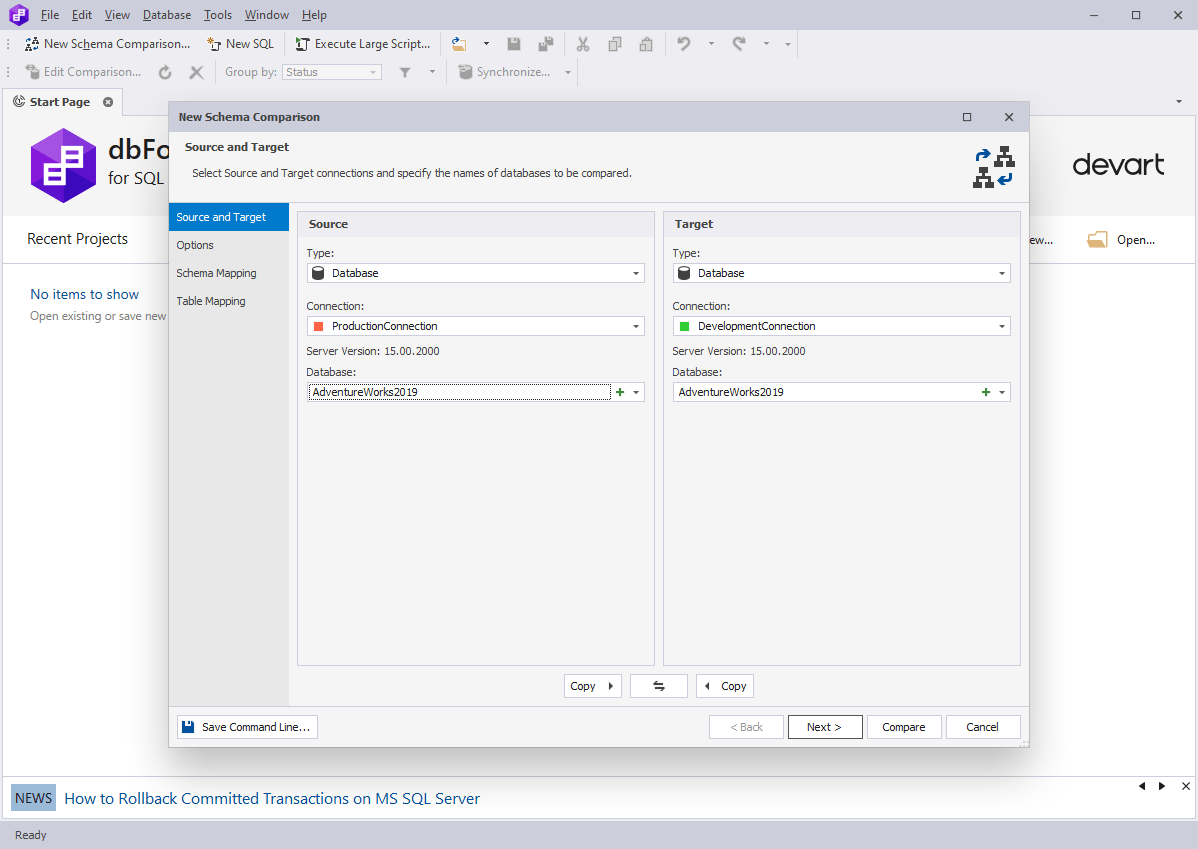Click the Compare button
This screenshot has width=1198, height=849.
(x=903, y=727)
